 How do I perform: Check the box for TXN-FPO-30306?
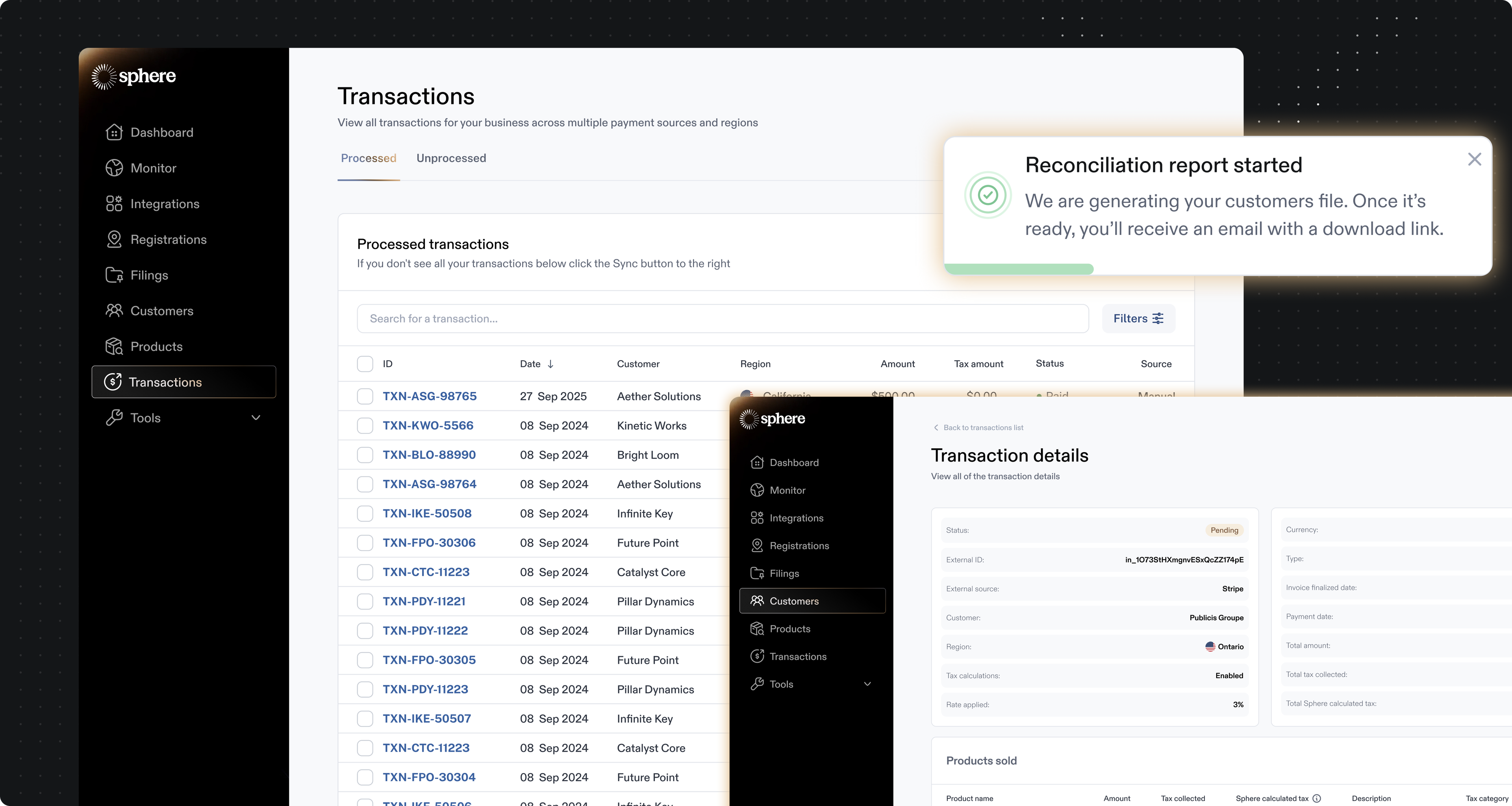(x=365, y=543)
